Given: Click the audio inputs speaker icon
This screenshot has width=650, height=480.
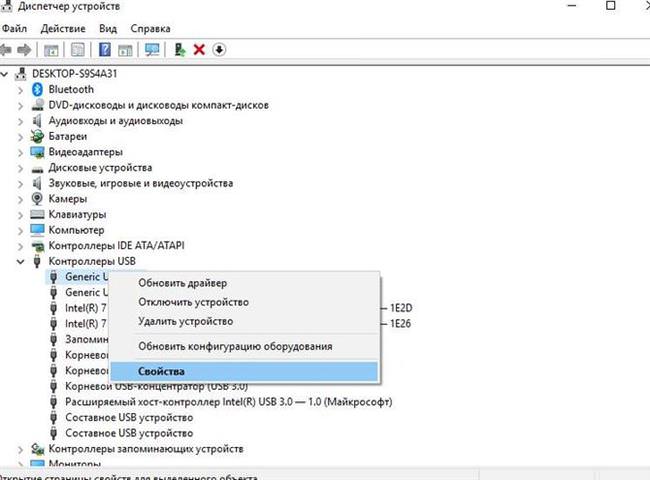Looking at the screenshot, I should tap(37, 121).
